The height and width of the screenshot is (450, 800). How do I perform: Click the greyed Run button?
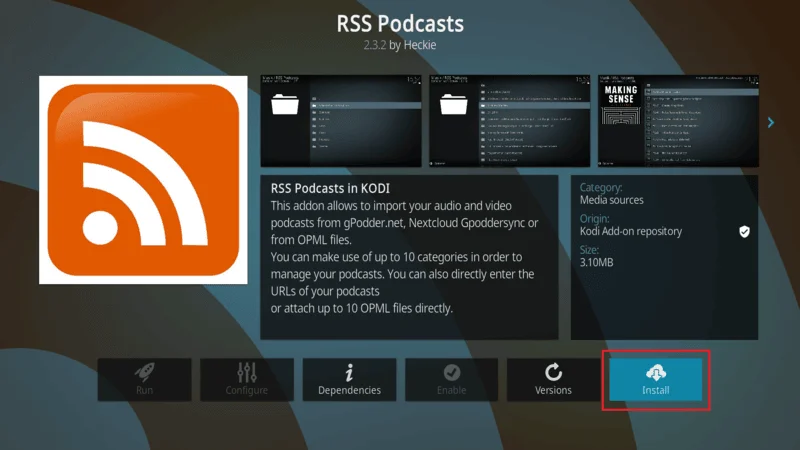[144, 380]
